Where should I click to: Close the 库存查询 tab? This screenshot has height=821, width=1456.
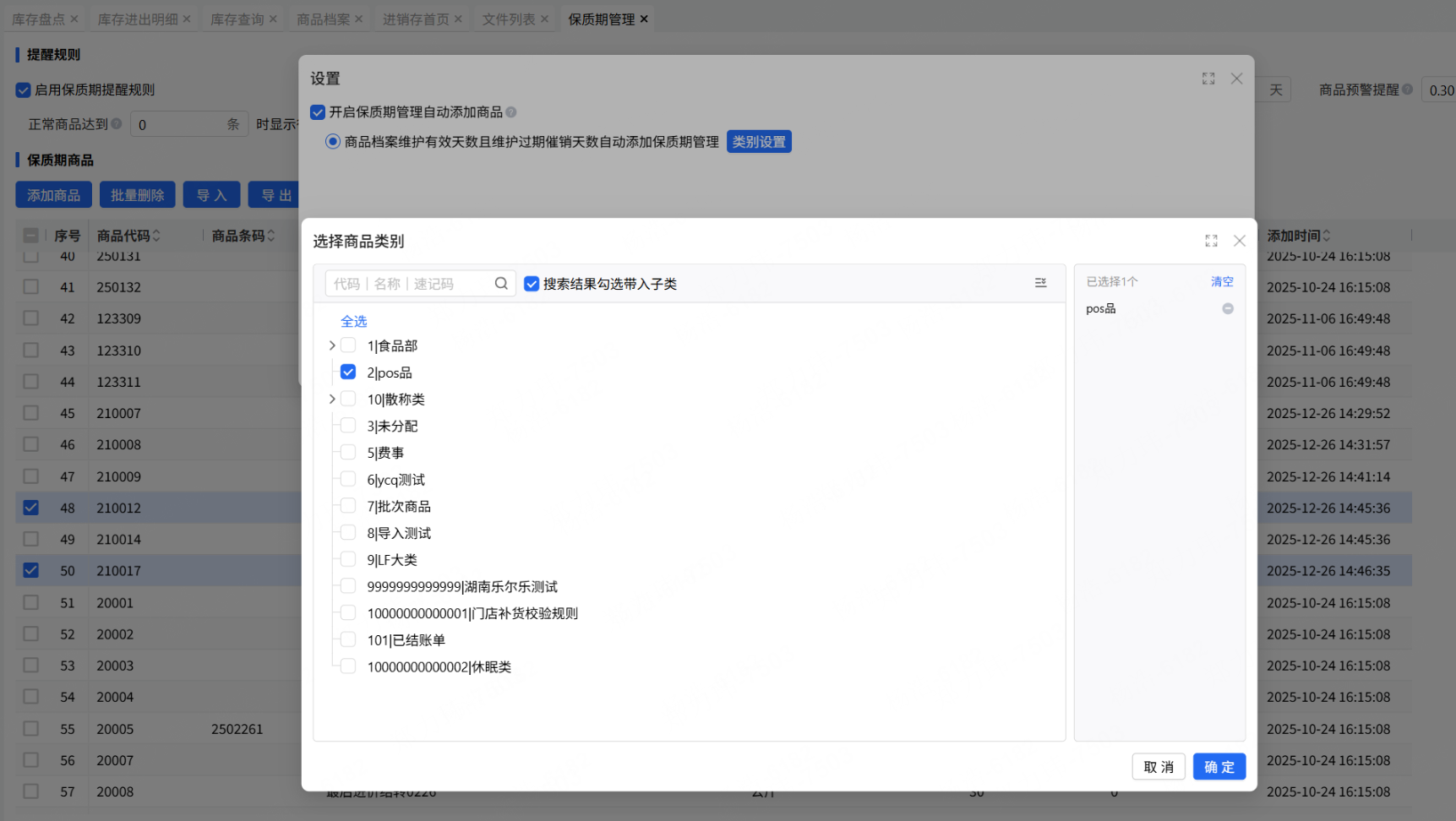[x=273, y=19]
